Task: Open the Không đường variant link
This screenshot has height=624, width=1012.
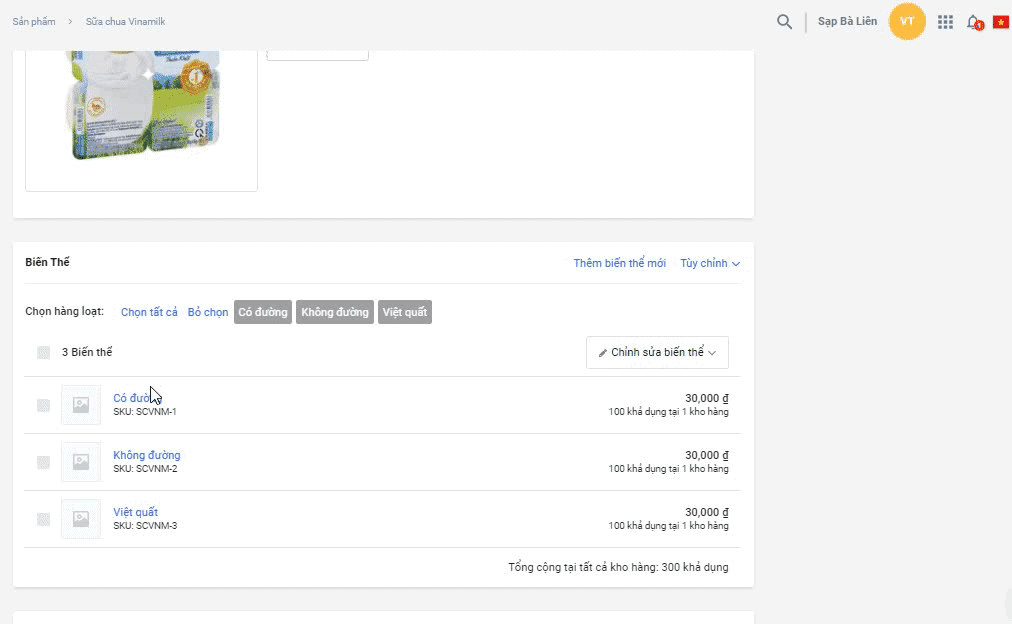Action: pos(147,455)
